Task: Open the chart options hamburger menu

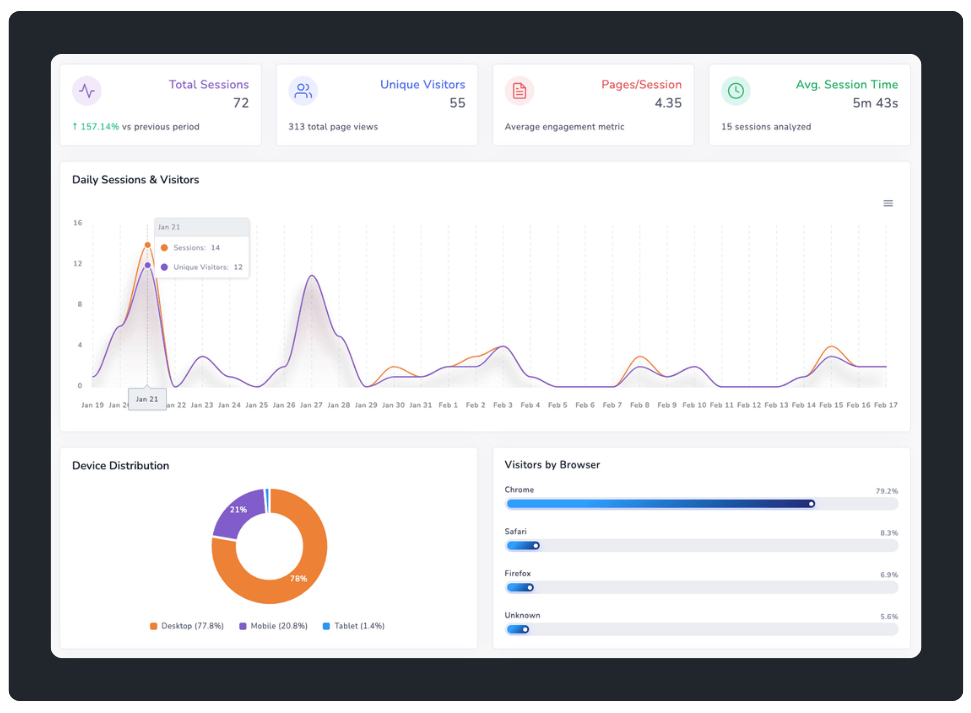Action: (888, 202)
